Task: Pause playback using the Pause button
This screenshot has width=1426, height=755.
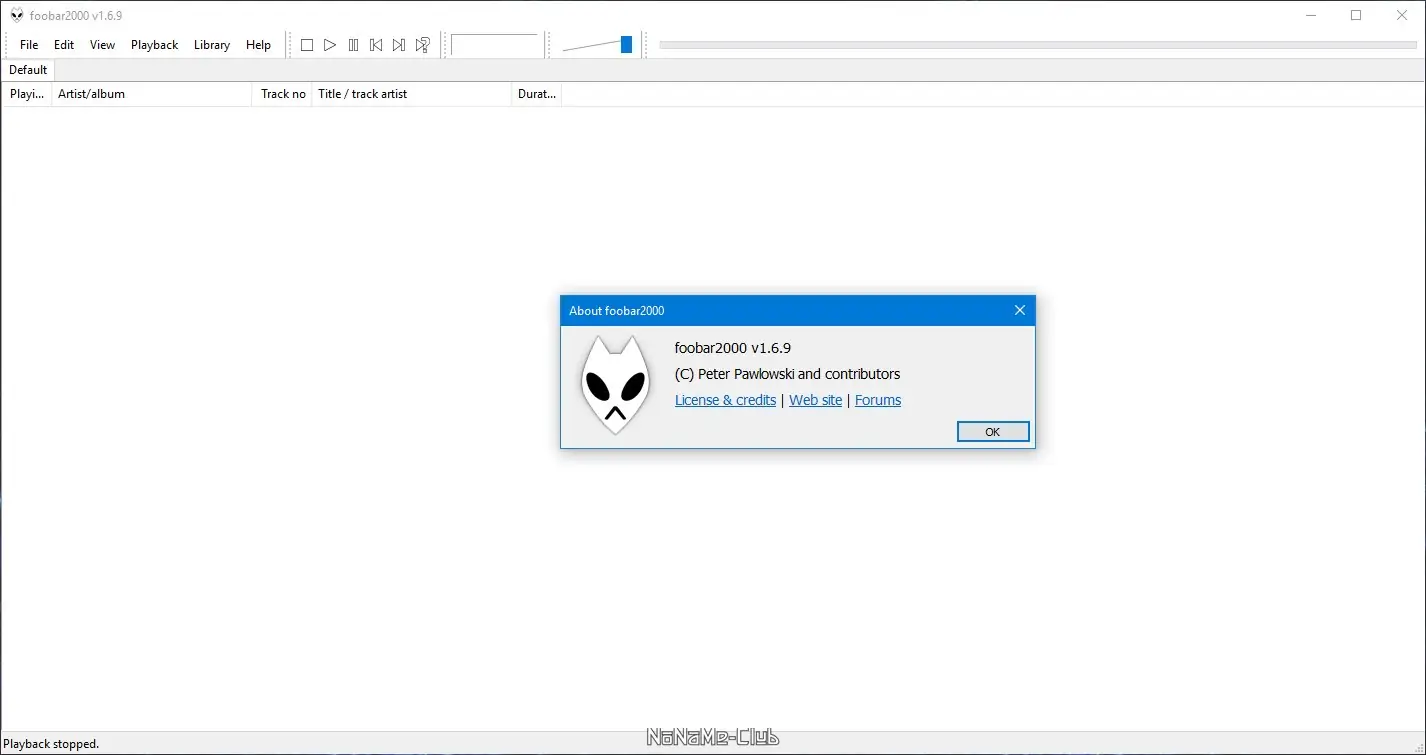Action: (x=353, y=45)
